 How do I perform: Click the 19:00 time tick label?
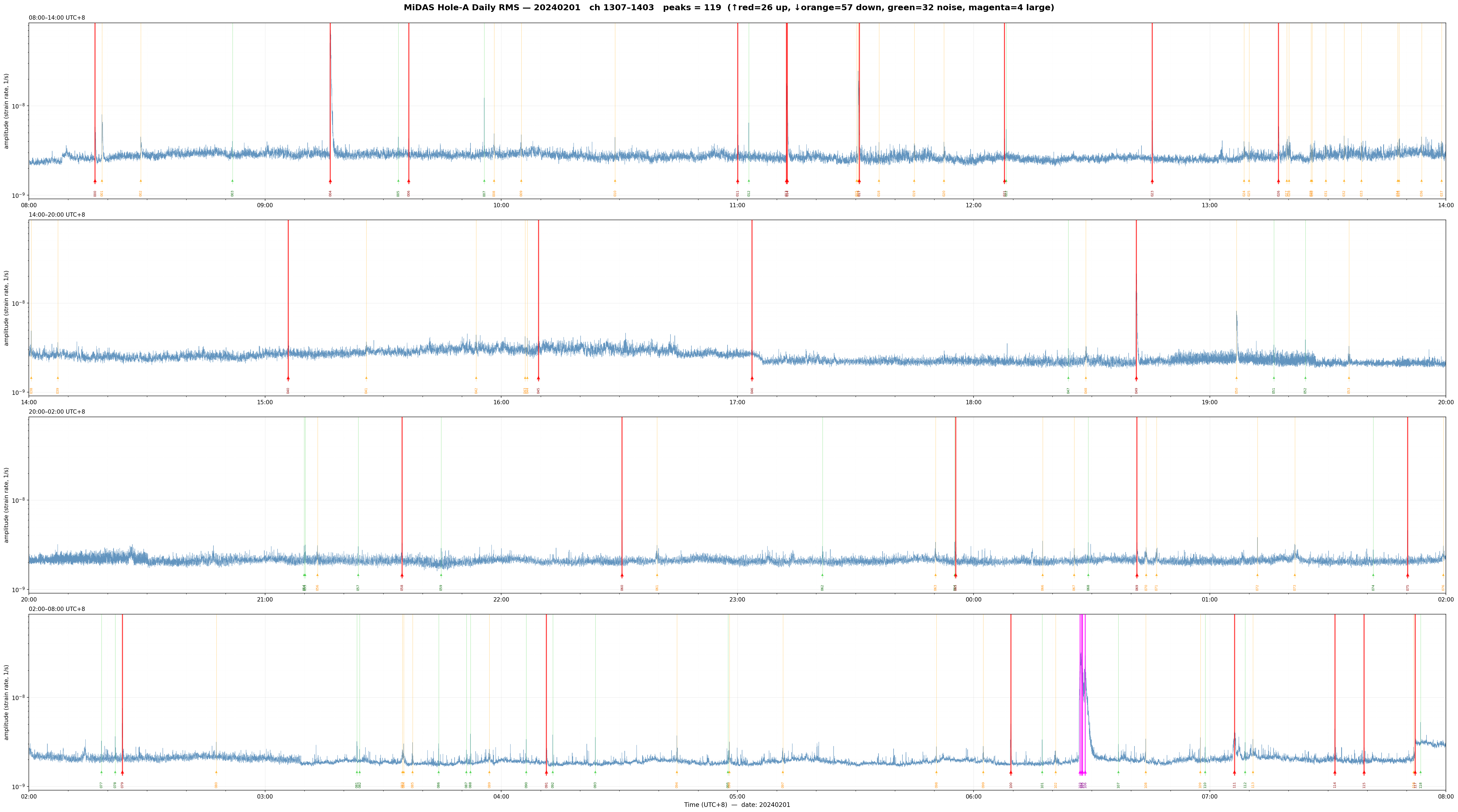coord(1210,402)
